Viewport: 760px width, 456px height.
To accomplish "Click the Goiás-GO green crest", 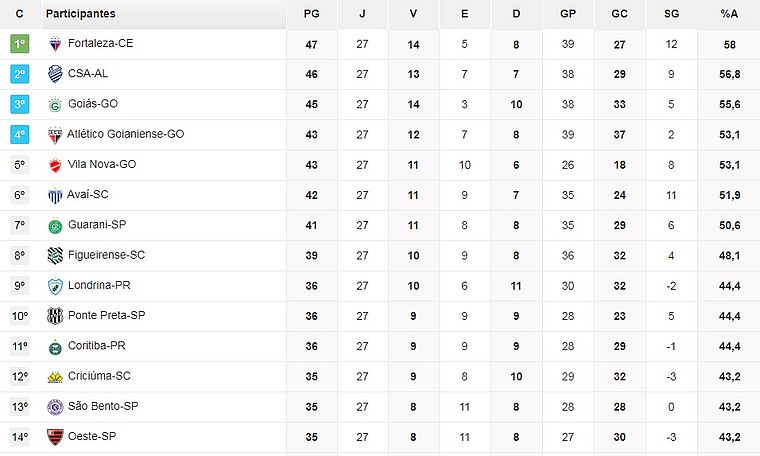I will pos(55,104).
